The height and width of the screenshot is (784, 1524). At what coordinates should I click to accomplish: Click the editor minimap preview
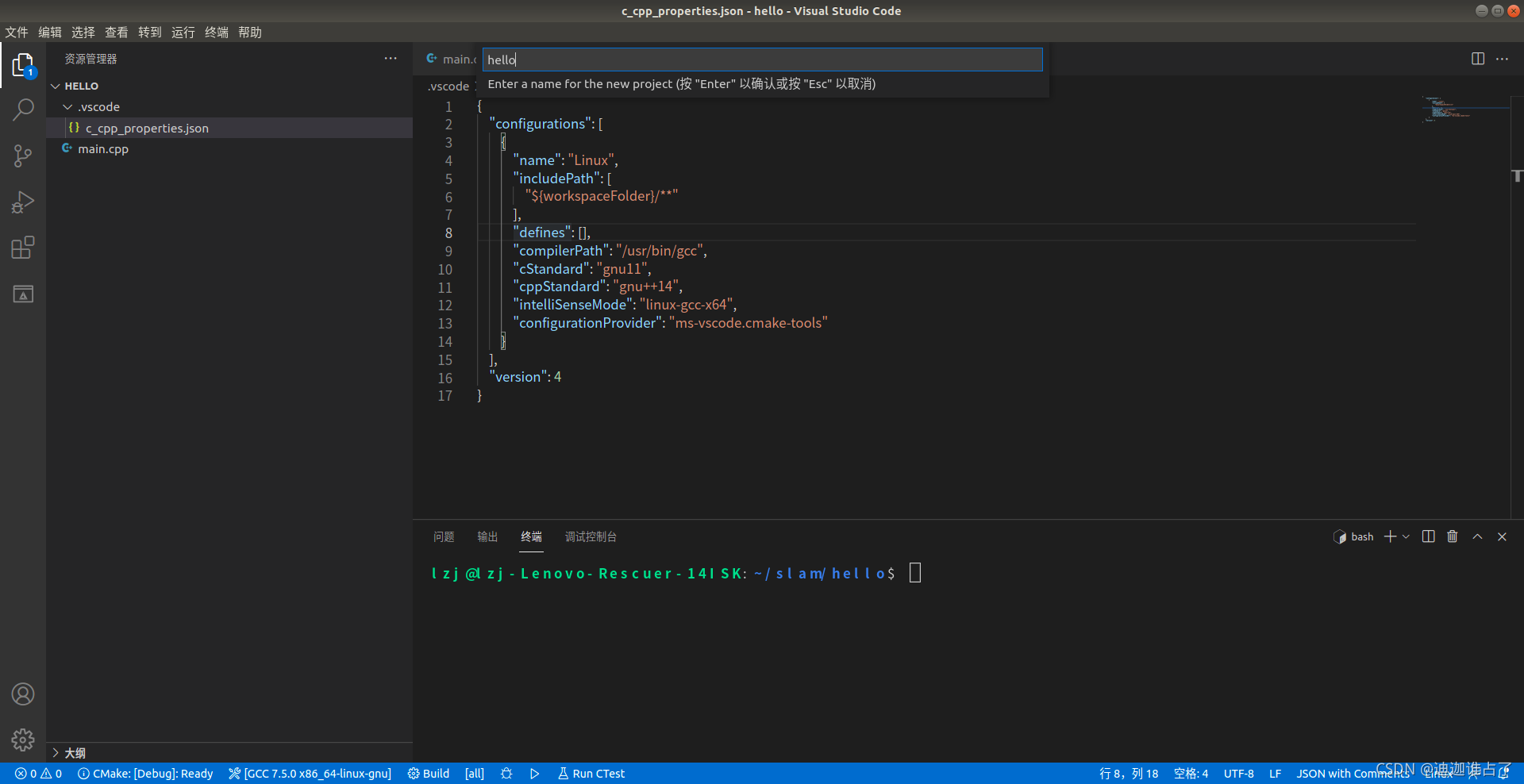[x=1464, y=109]
